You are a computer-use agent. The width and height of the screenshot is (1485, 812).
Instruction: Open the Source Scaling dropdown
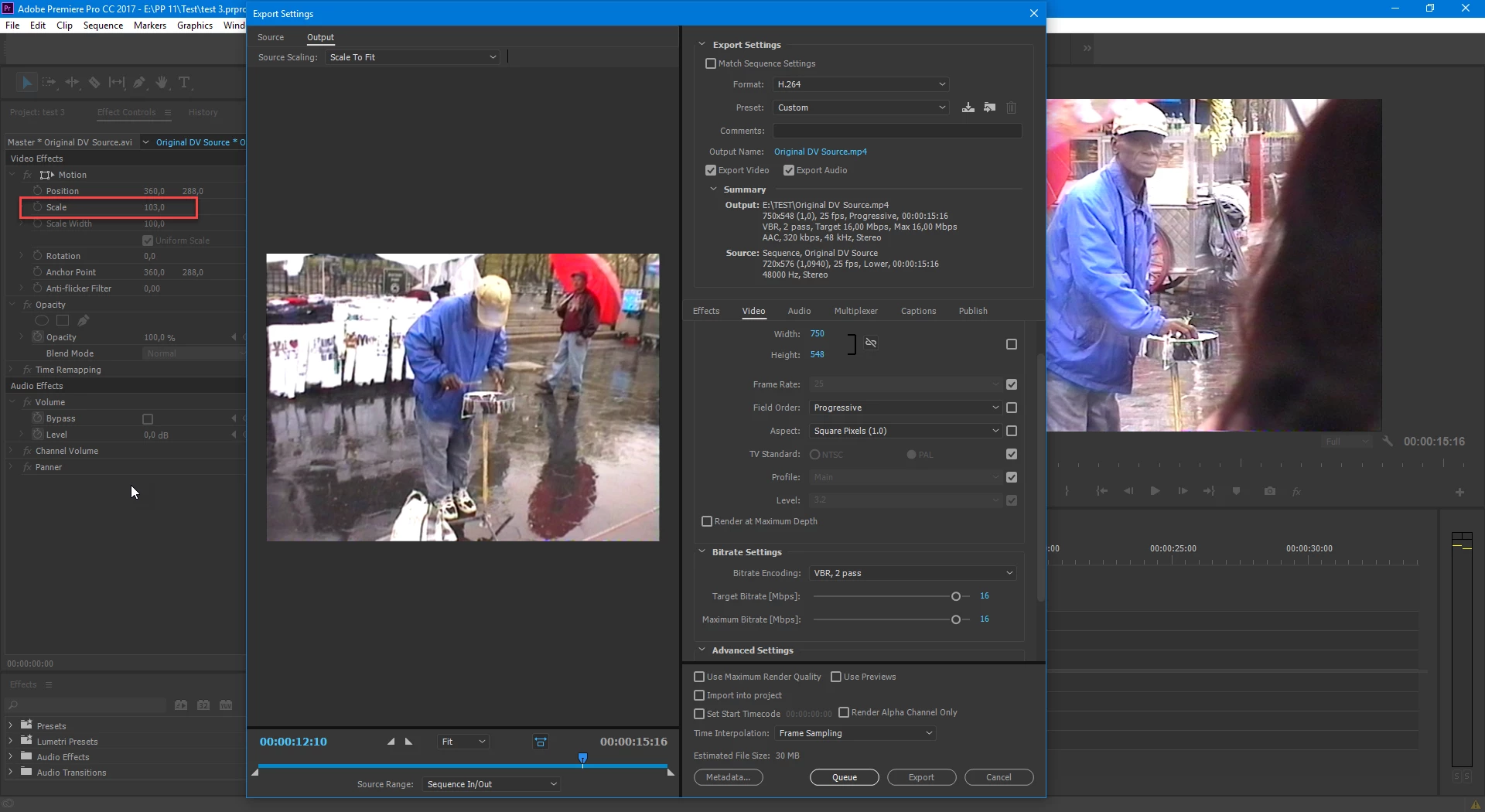(413, 57)
